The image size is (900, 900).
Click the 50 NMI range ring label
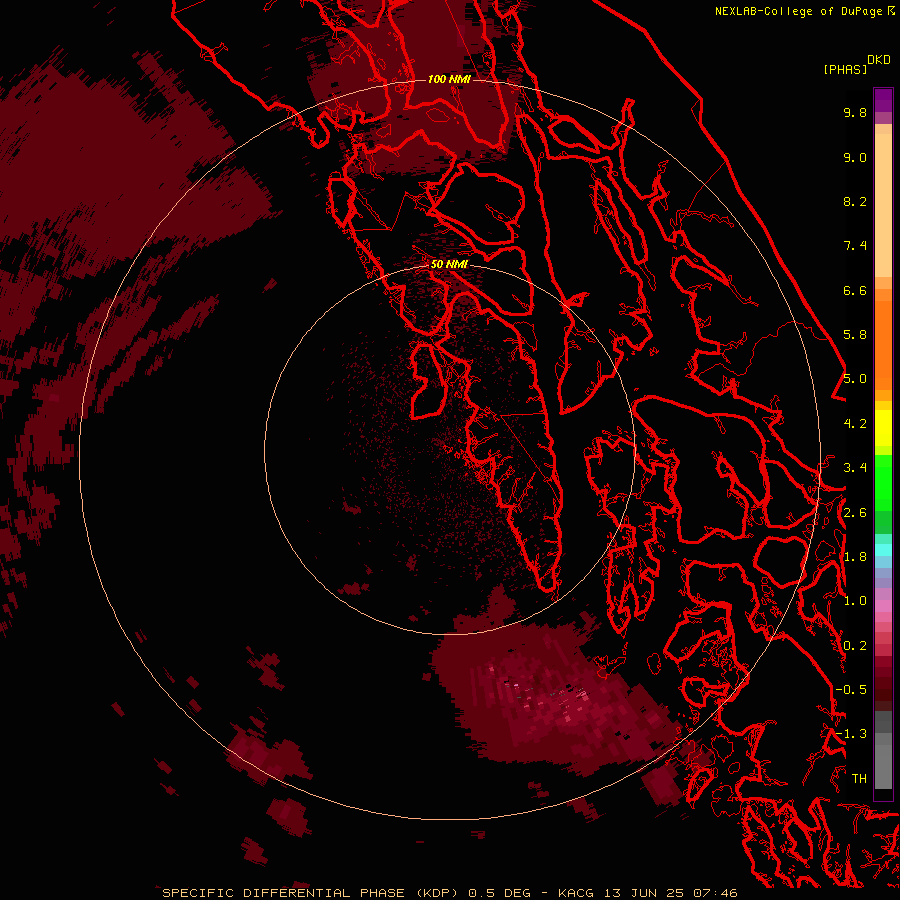click(x=449, y=264)
